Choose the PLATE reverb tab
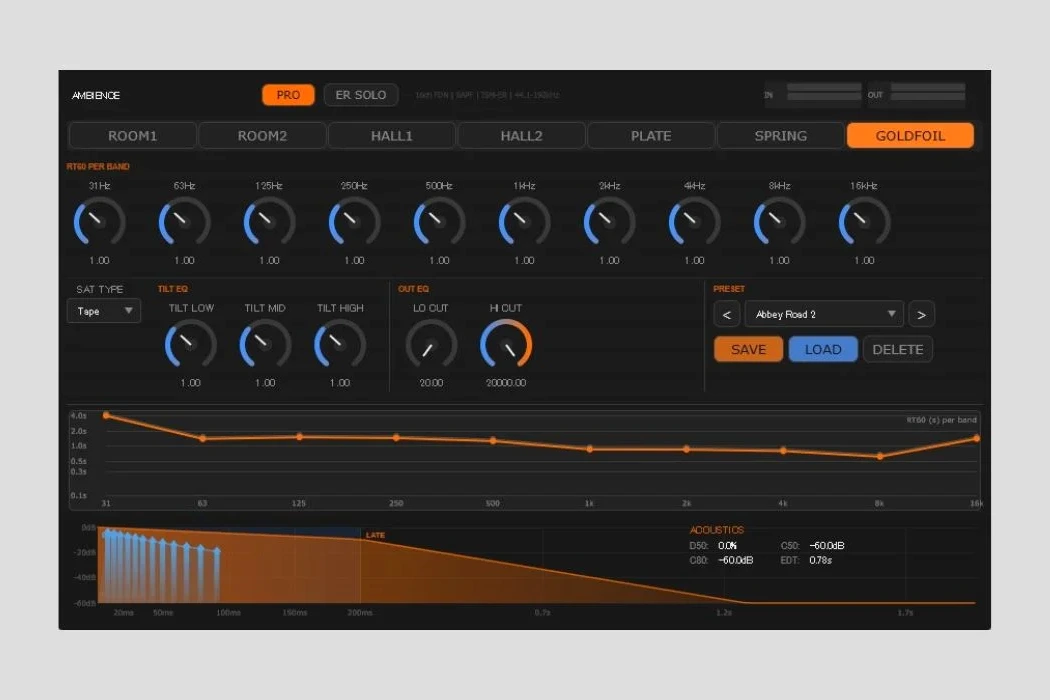The height and width of the screenshot is (700, 1050). click(x=651, y=136)
